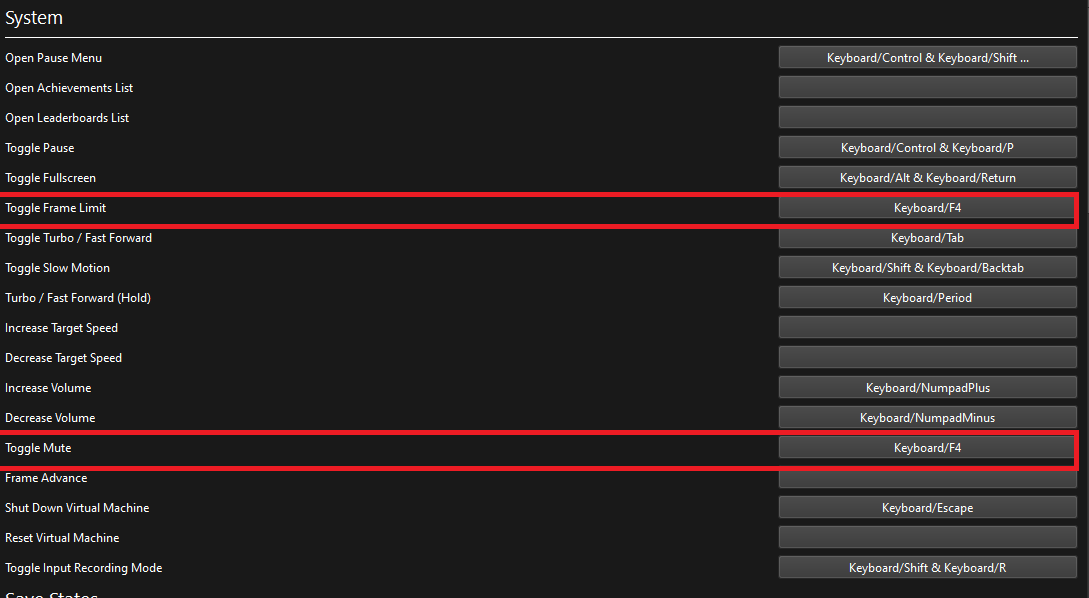Image resolution: width=1089 pixels, height=598 pixels.
Task: Set a Decrease Target Speed hotkey
Action: tap(927, 357)
